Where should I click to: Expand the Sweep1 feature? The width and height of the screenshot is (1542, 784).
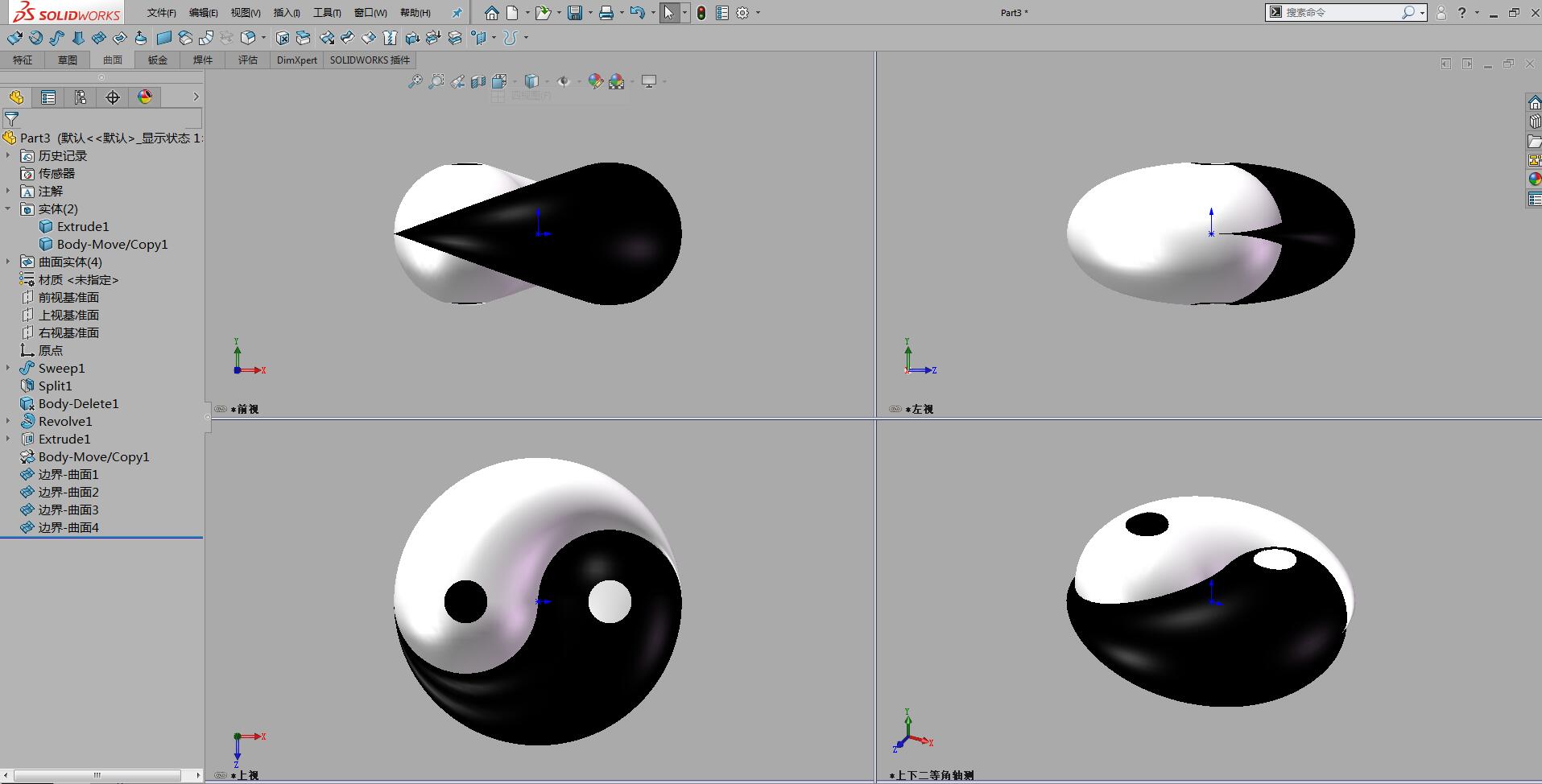point(8,368)
